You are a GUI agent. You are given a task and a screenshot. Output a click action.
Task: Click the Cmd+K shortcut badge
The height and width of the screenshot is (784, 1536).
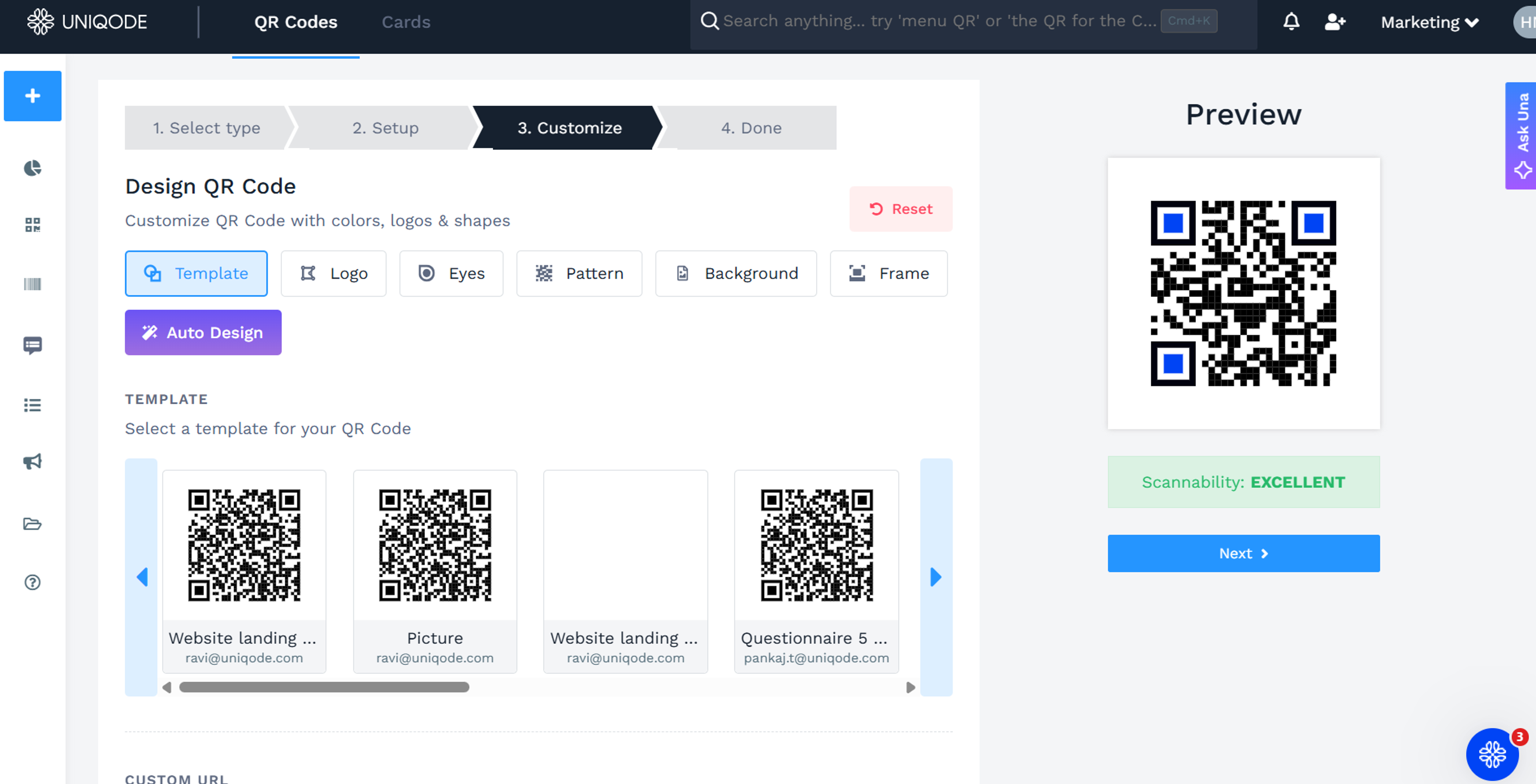tap(1188, 21)
